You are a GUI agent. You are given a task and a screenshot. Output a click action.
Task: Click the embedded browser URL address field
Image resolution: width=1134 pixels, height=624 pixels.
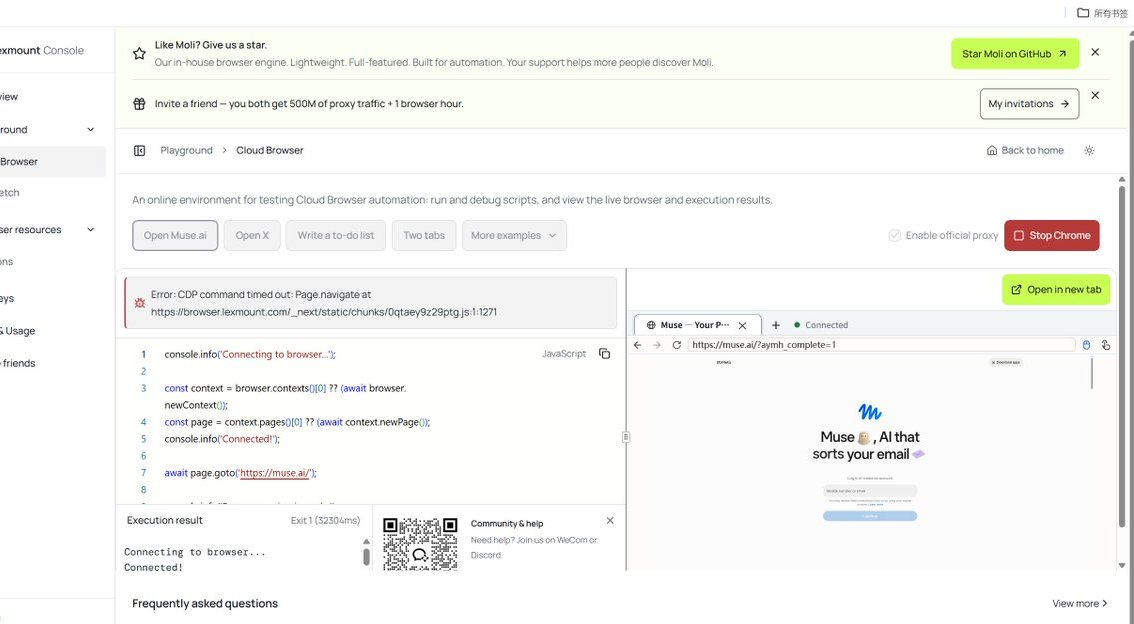(x=881, y=345)
